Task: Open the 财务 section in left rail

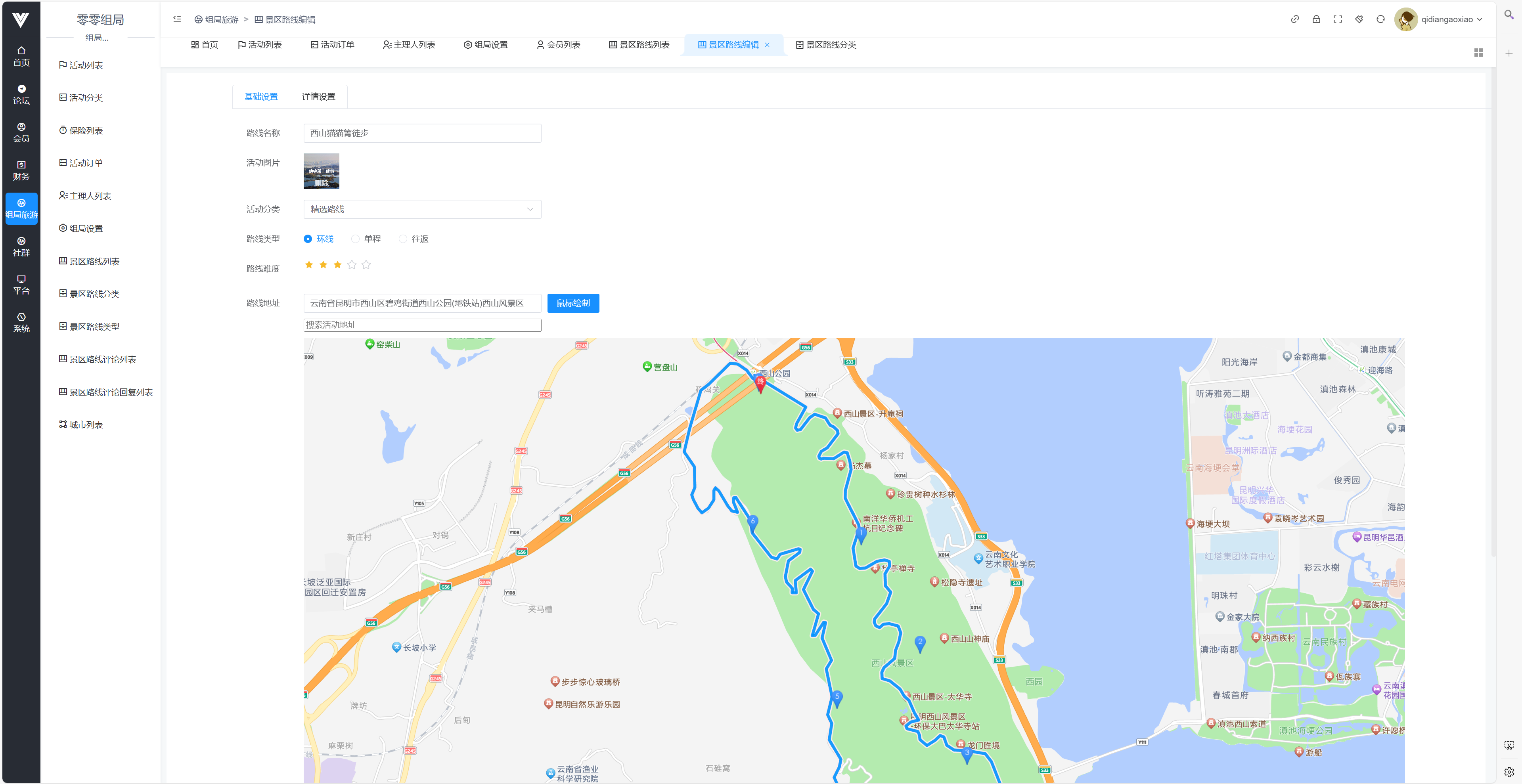Action: click(x=21, y=170)
